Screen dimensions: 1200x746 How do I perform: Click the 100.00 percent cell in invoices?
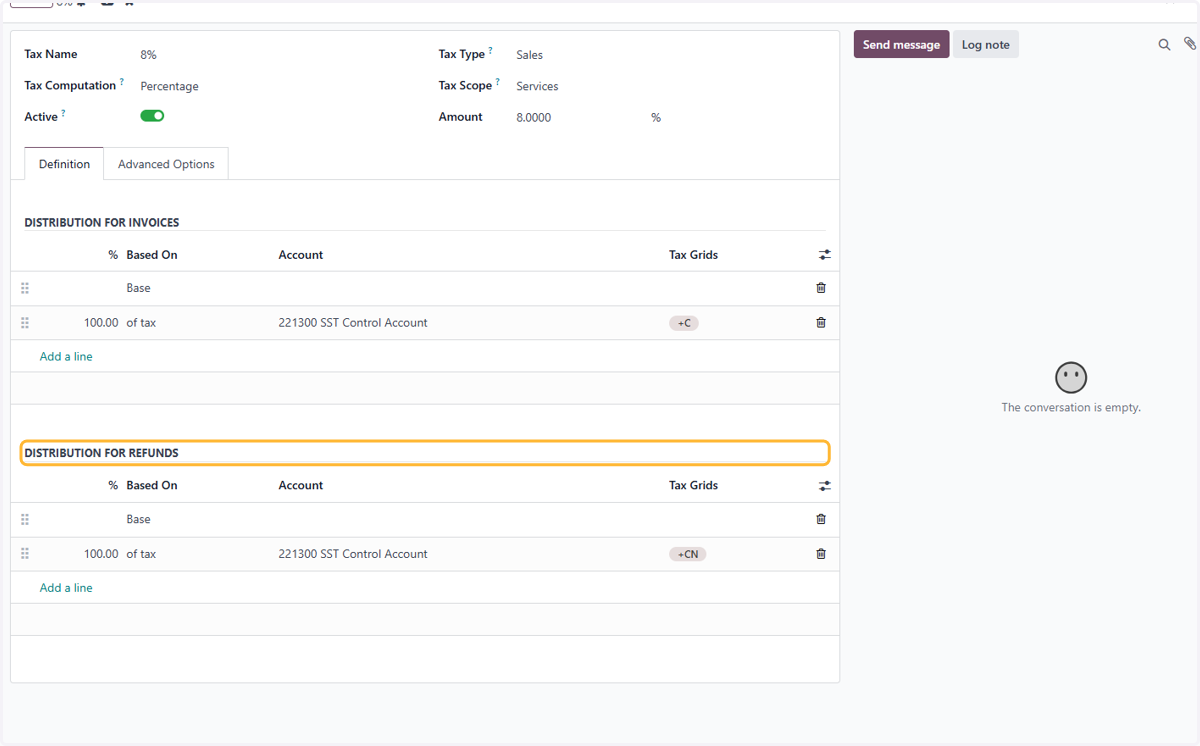coord(101,323)
